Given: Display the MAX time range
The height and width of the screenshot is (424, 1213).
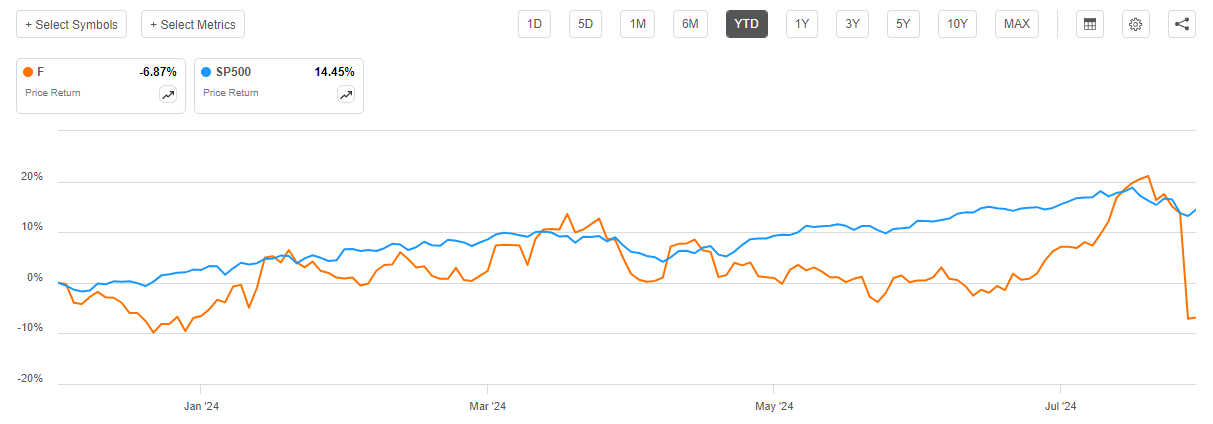Looking at the screenshot, I should coord(1016,24).
